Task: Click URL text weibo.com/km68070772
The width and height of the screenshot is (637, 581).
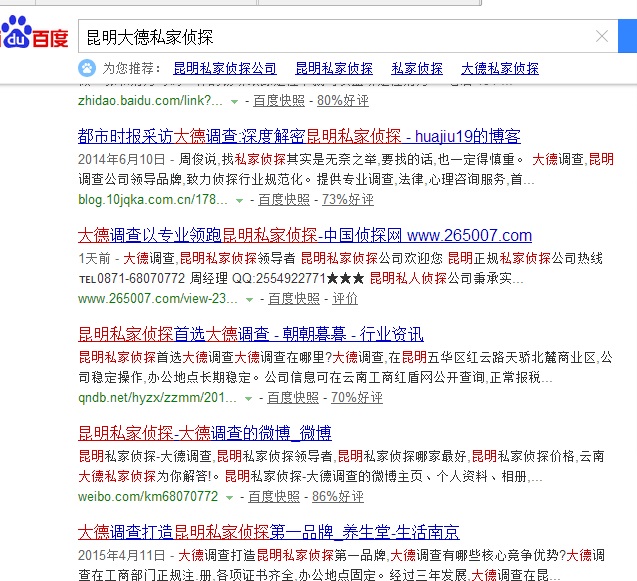Action: click(148, 496)
